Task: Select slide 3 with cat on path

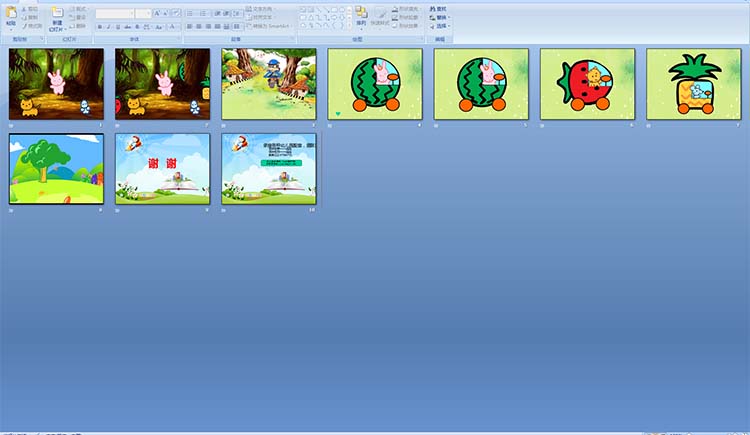Action: click(269, 84)
